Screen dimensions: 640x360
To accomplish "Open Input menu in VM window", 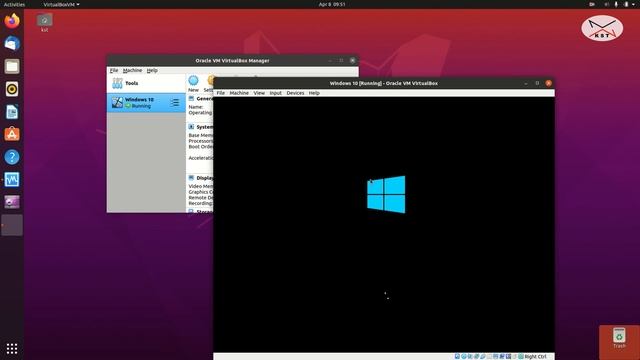I will pyautogui.click(x=276, y=93).
